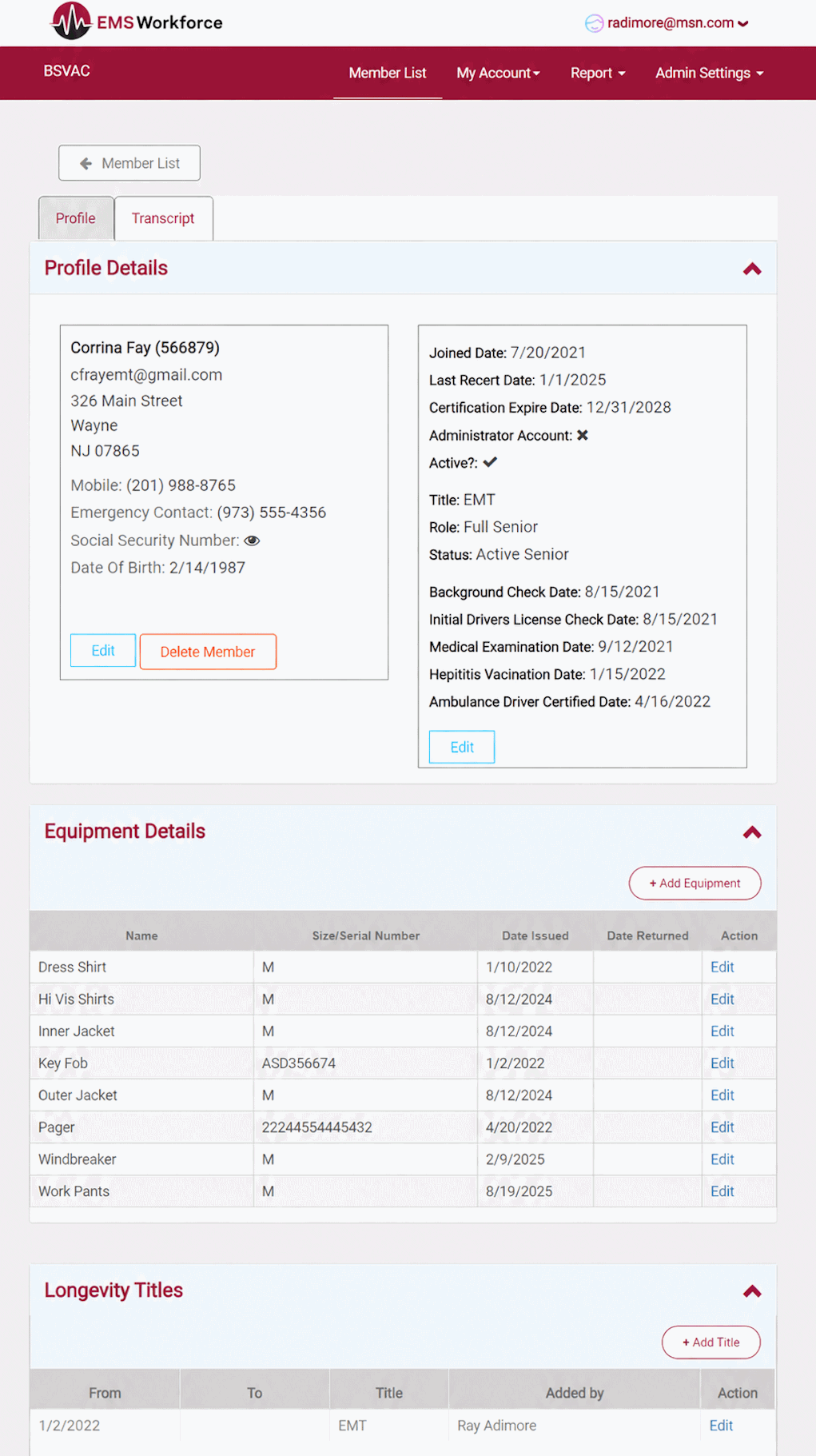This screenshot has height=1456, width=816.
Task: Go back using the Member List button
Action: pyautogui.click(x=129, y=163)
